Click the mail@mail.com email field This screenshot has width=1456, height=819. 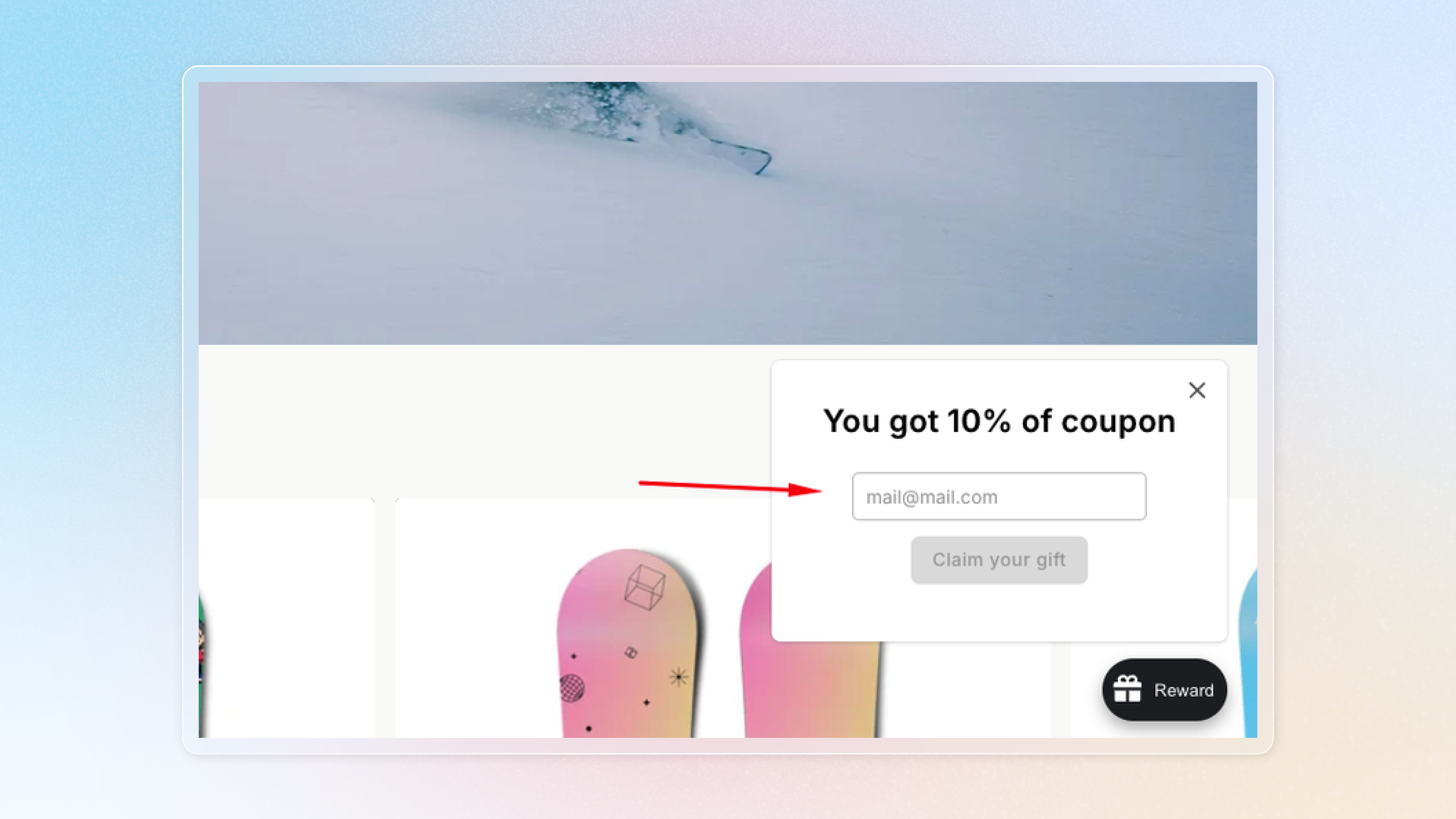click(x=999, y=496)
